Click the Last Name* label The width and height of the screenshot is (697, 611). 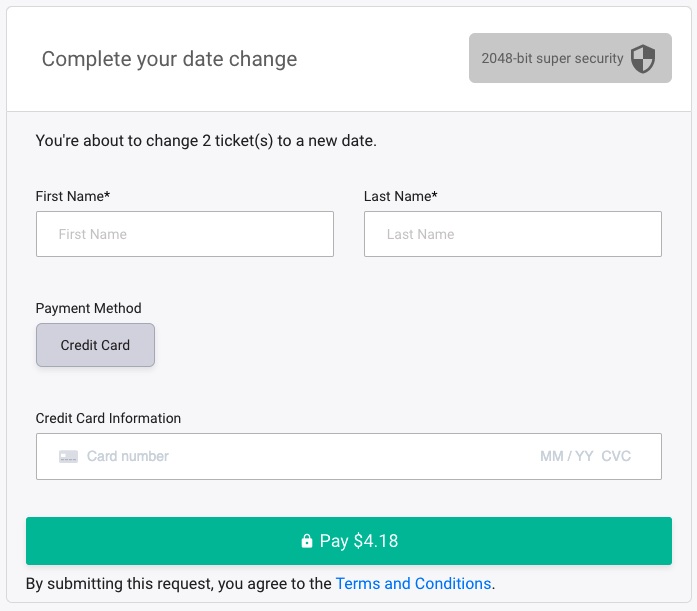[400, 196]
